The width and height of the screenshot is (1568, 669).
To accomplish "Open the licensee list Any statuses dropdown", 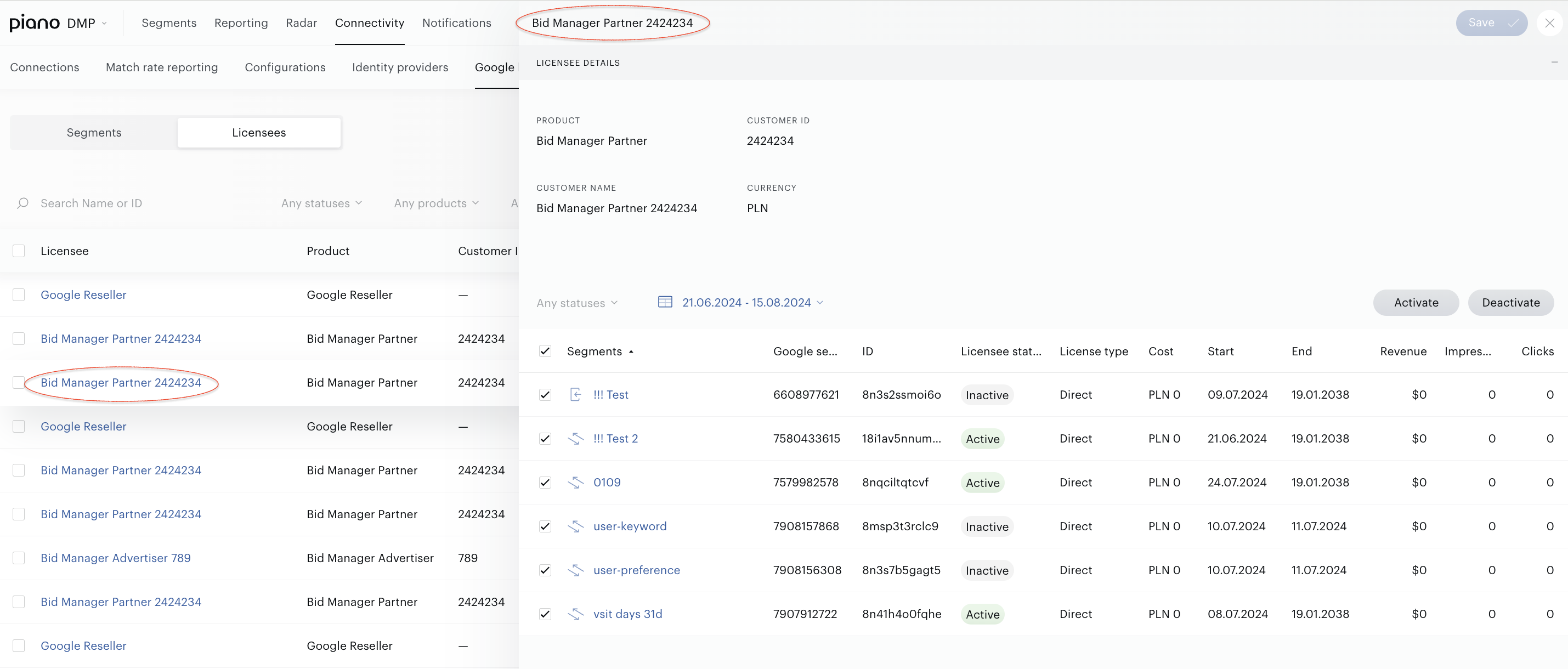I will pos(321,203).
